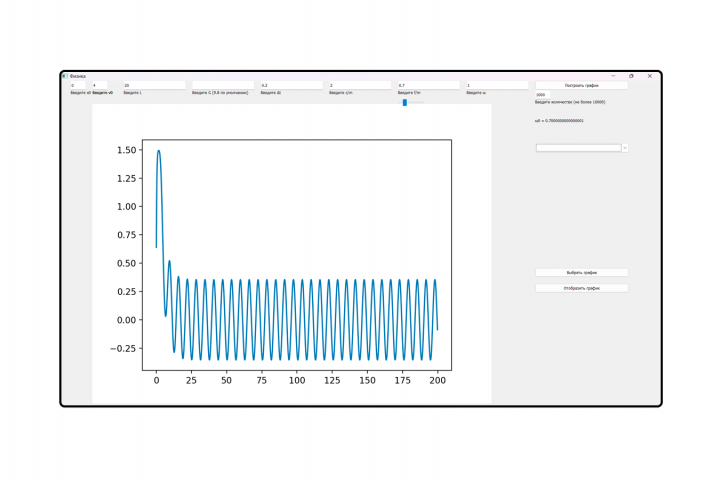Click the ω input field with value 1
This screenshot has width=720, height=480.
tap(497, 85)
